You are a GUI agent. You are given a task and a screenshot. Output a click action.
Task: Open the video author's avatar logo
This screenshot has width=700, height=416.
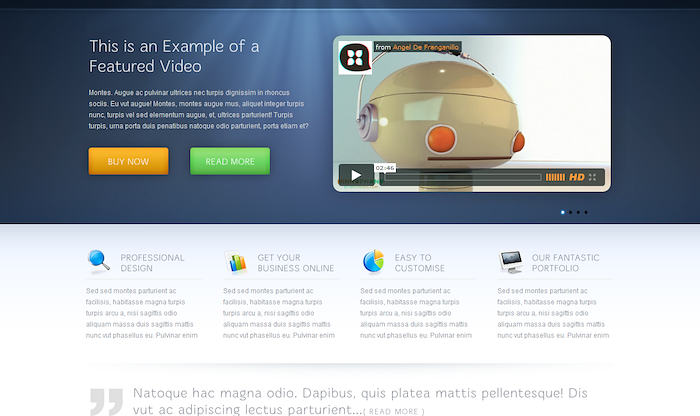pos(355,58)
